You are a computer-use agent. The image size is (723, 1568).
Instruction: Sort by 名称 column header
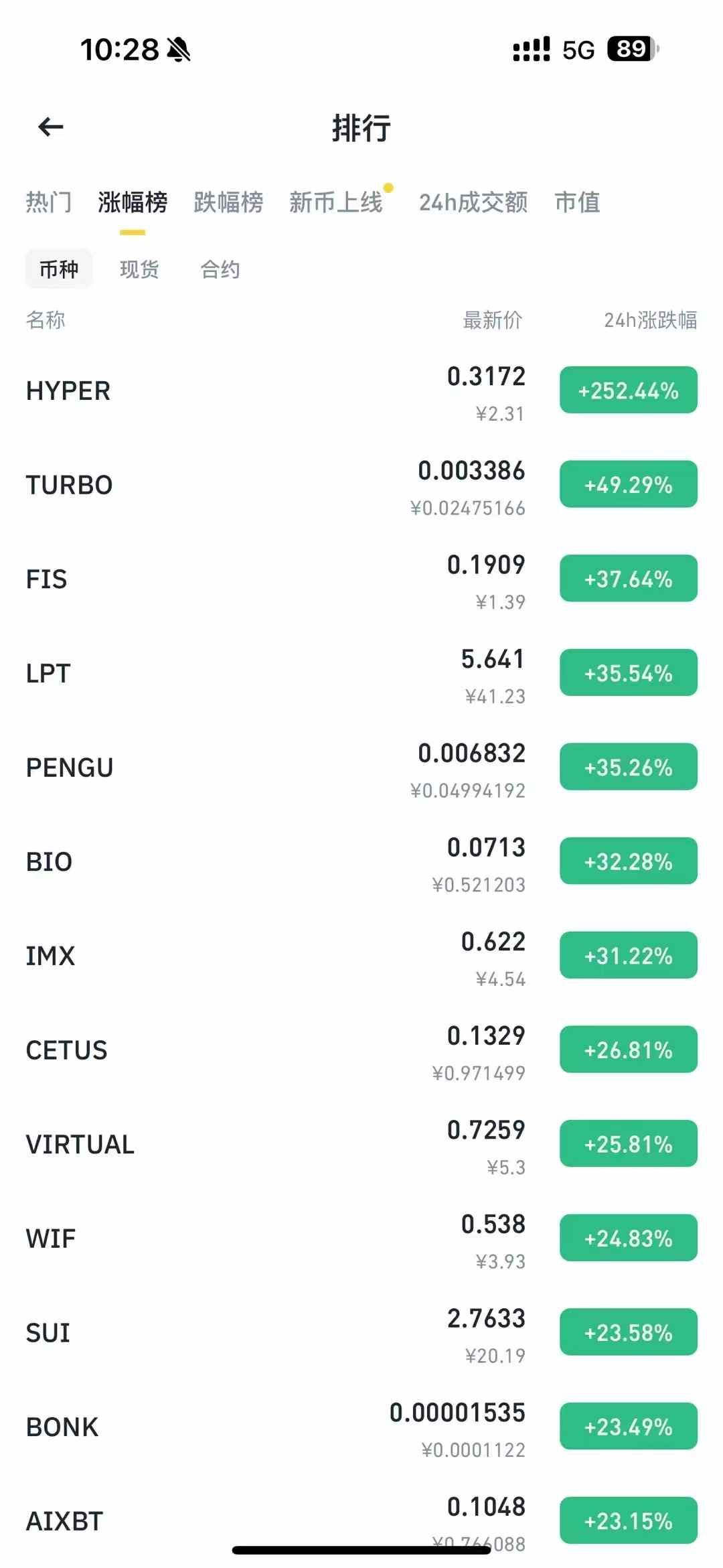46,320
